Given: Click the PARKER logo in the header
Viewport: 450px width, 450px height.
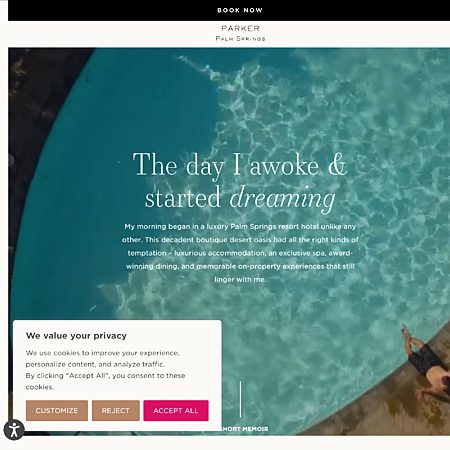Looking at the screenshot, I should [x=240, y=29].
